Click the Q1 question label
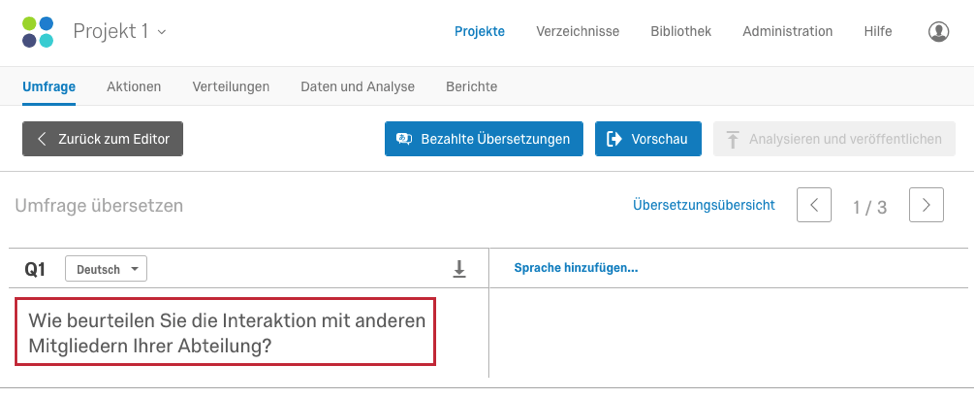Screen dimensions: 974x400 [35, 270]
